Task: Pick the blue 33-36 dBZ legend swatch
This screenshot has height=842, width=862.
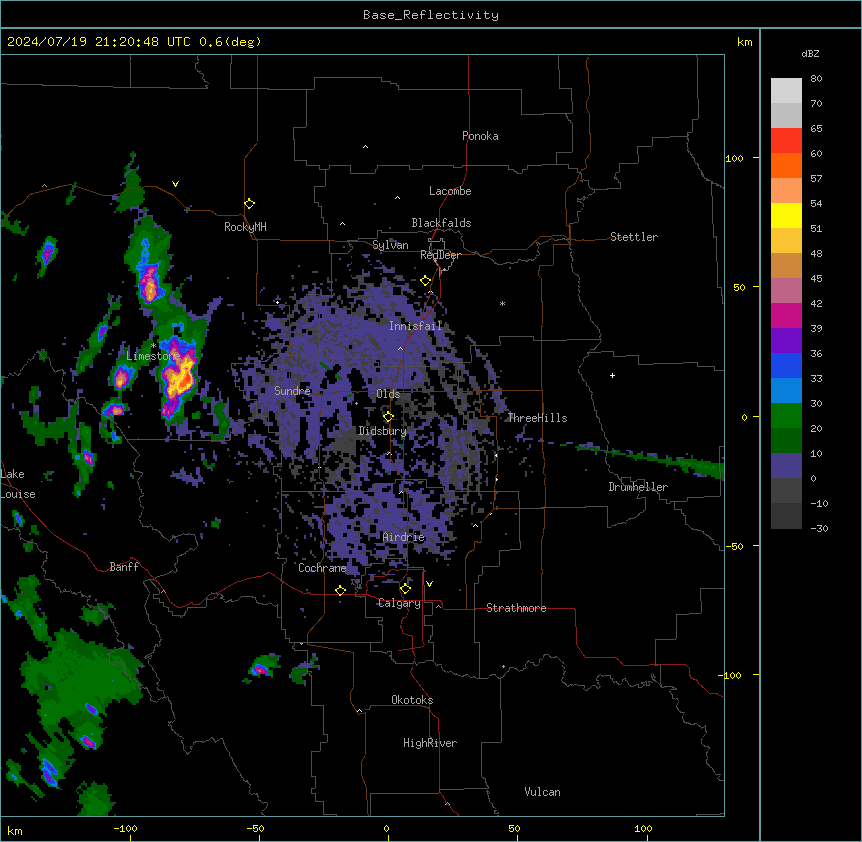Action: [x=786, y=365]
